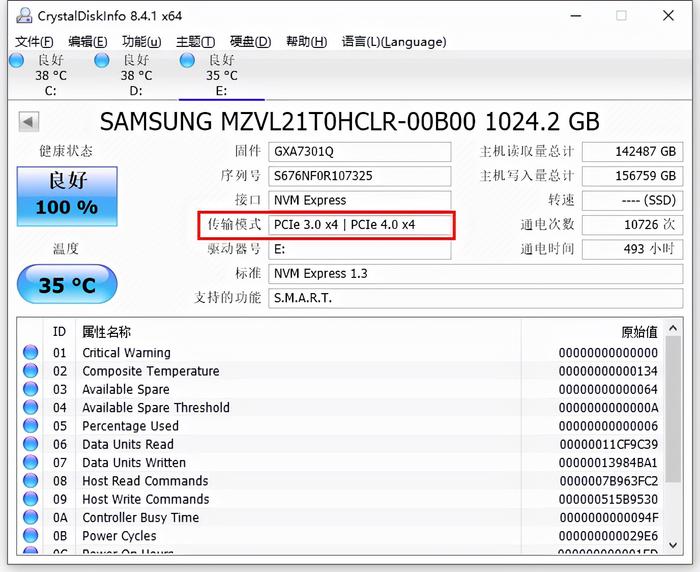Click the 35 °C temperature button
Image resolution: width=700 pixels, height=572 pixels.
(67, 284)
